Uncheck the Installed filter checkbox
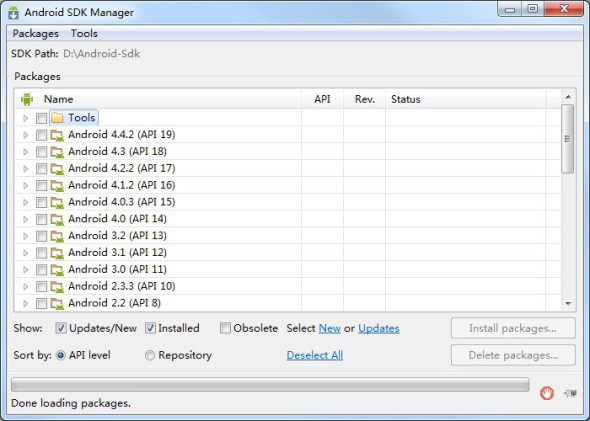 pos(150,328)
